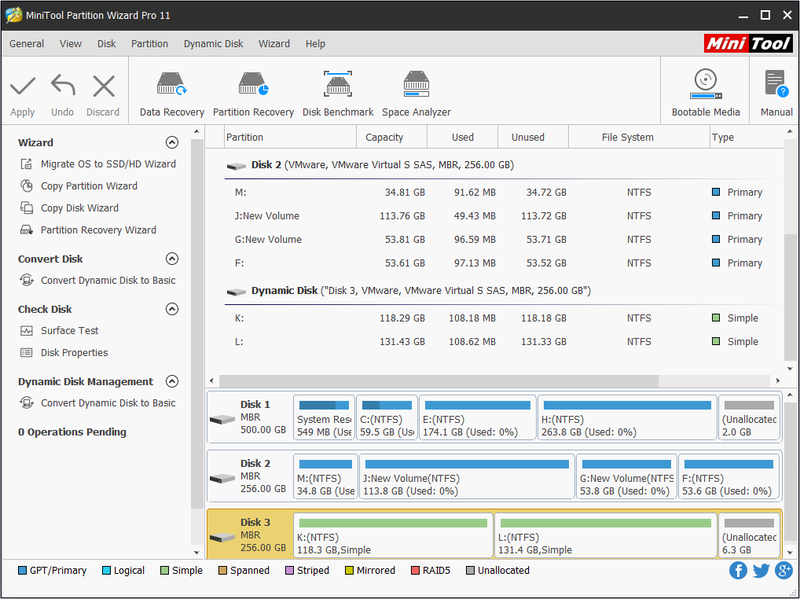Open the Partition menu
The image size is (800, 599).
(149, 44)
